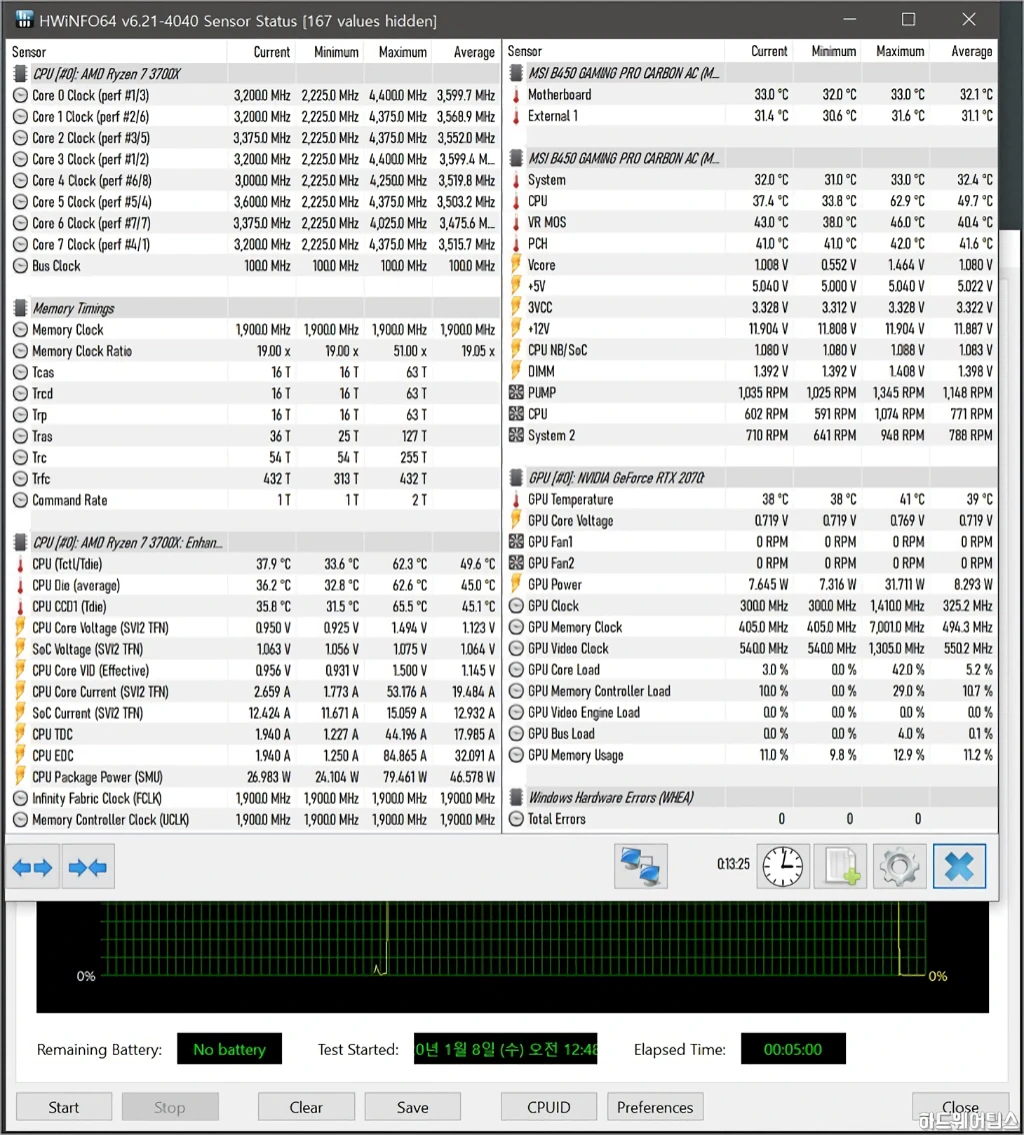The height and width of the screenshot is (1135, 1024).
Task: Select the PCH temperature row
Action: pyautogui.click(x=750, y=243)
